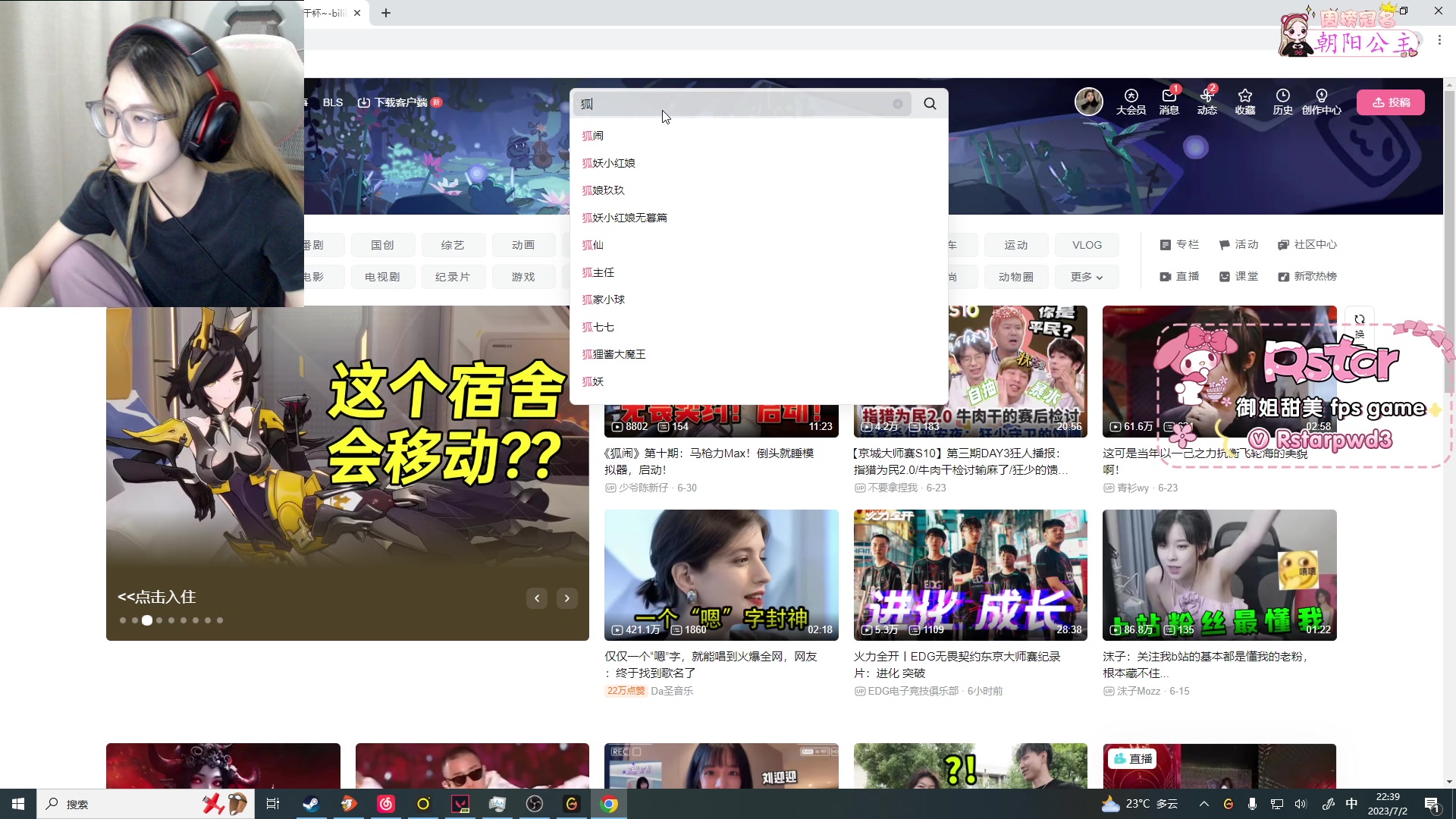Image resolution: width=1456 pixels, height=819 pixels.
Task: Select the VLOG category
Action: [x=1087, y=245]
